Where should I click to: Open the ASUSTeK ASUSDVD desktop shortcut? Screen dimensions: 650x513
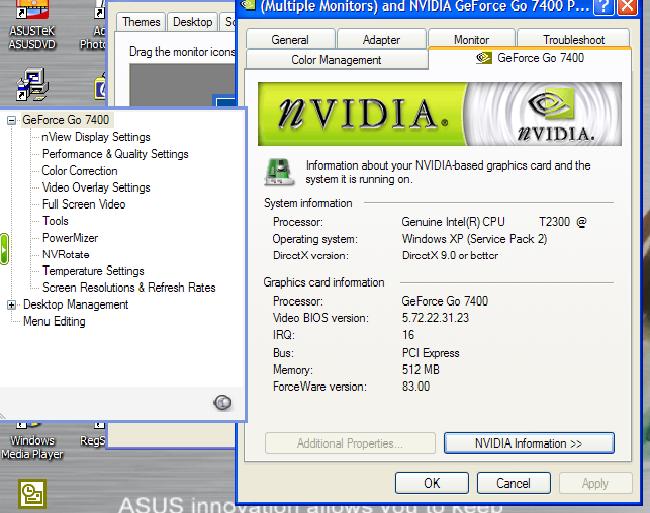32,25
